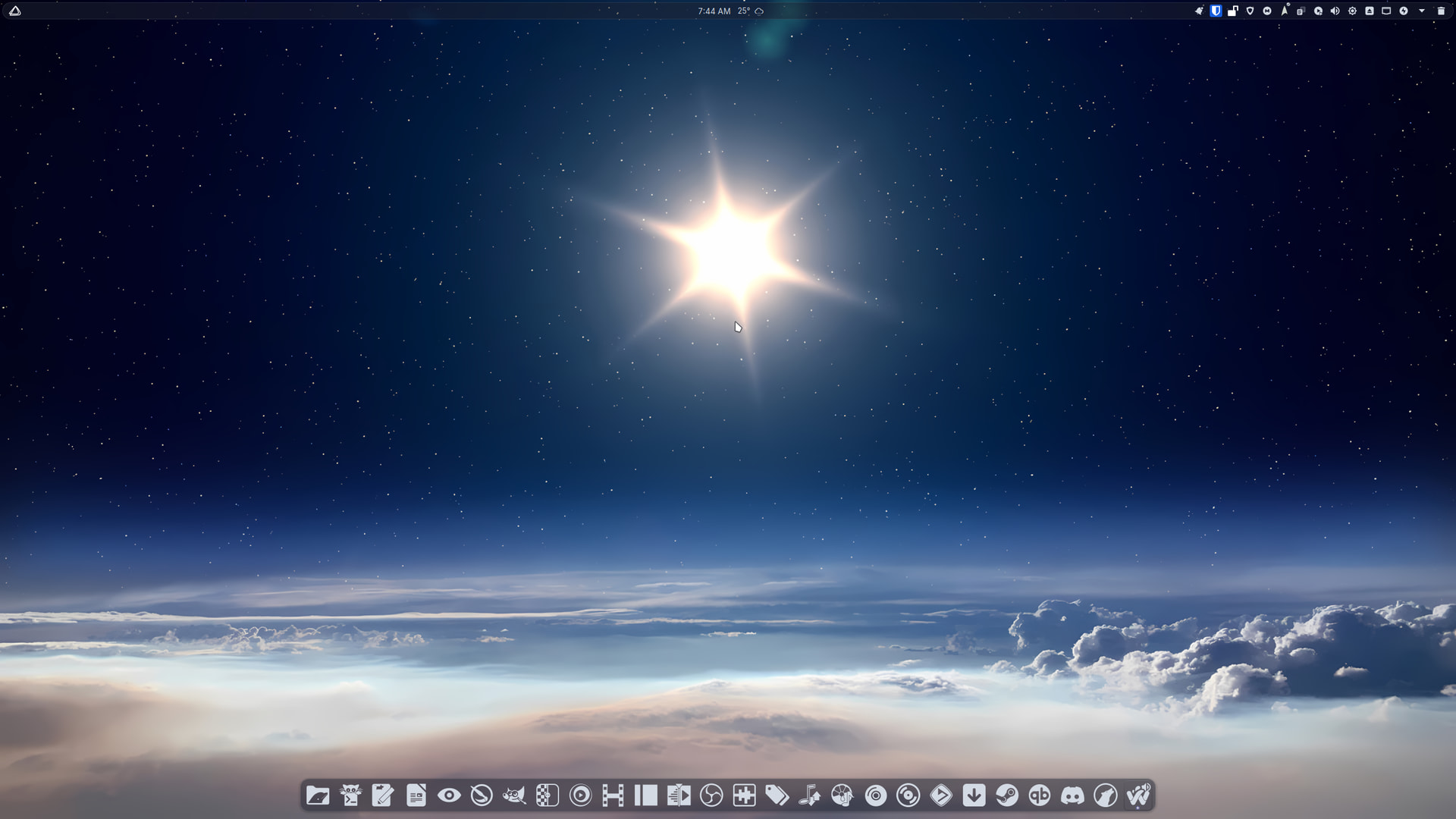This screenshot has height=819, width=1456.
Task: Open the trash icon in top panel
Action: pyautogui.click(x=1441, y=11)
